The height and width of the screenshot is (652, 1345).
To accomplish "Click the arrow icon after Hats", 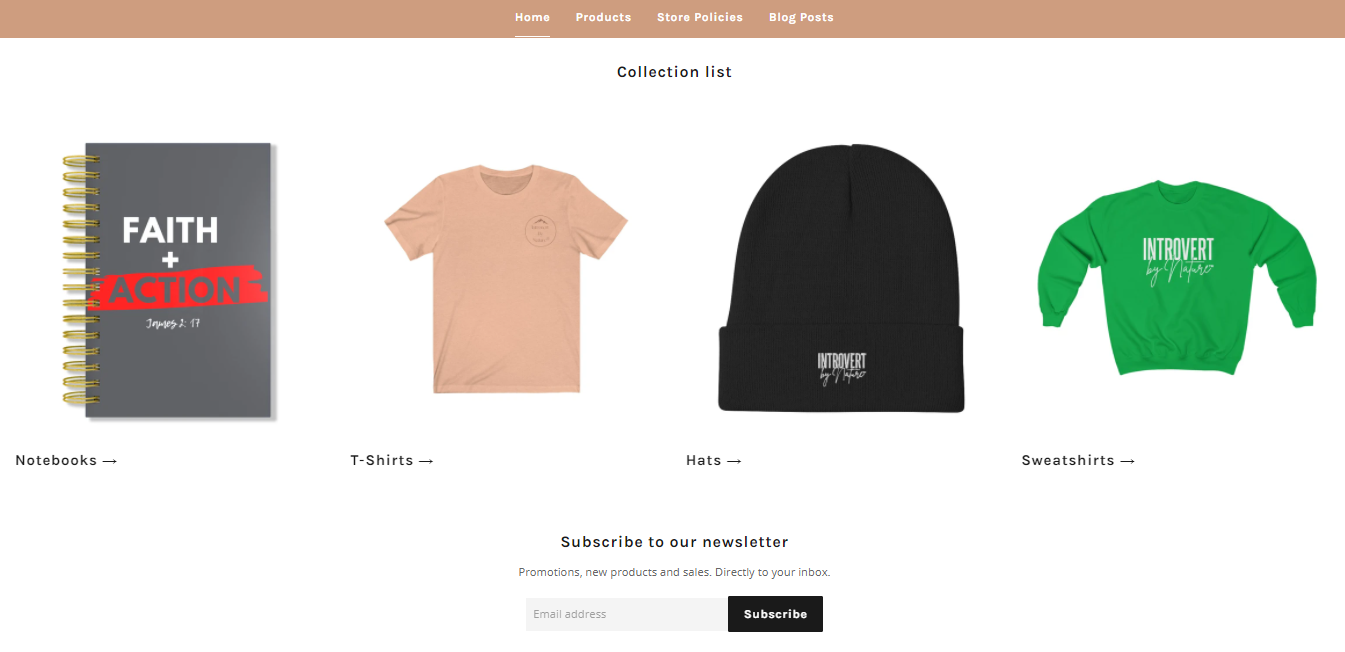I will pos(734,461).
